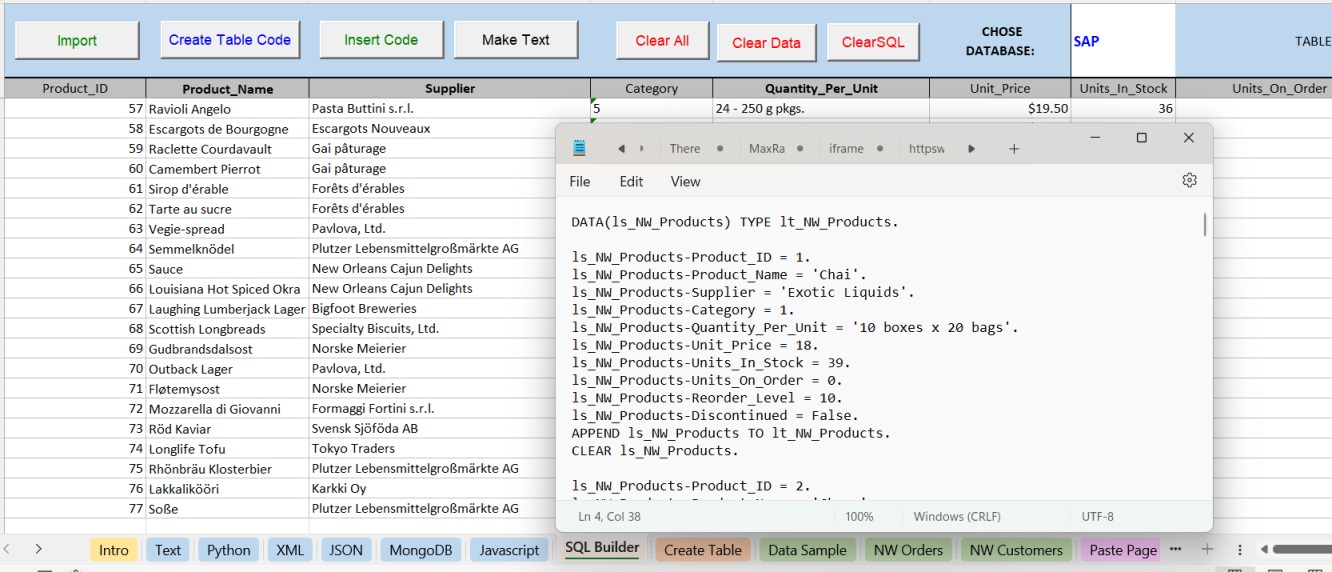The image size is (1332, 572).
Task: Switch to the 'MaxRa' Notepad tab
Action: 767,149
